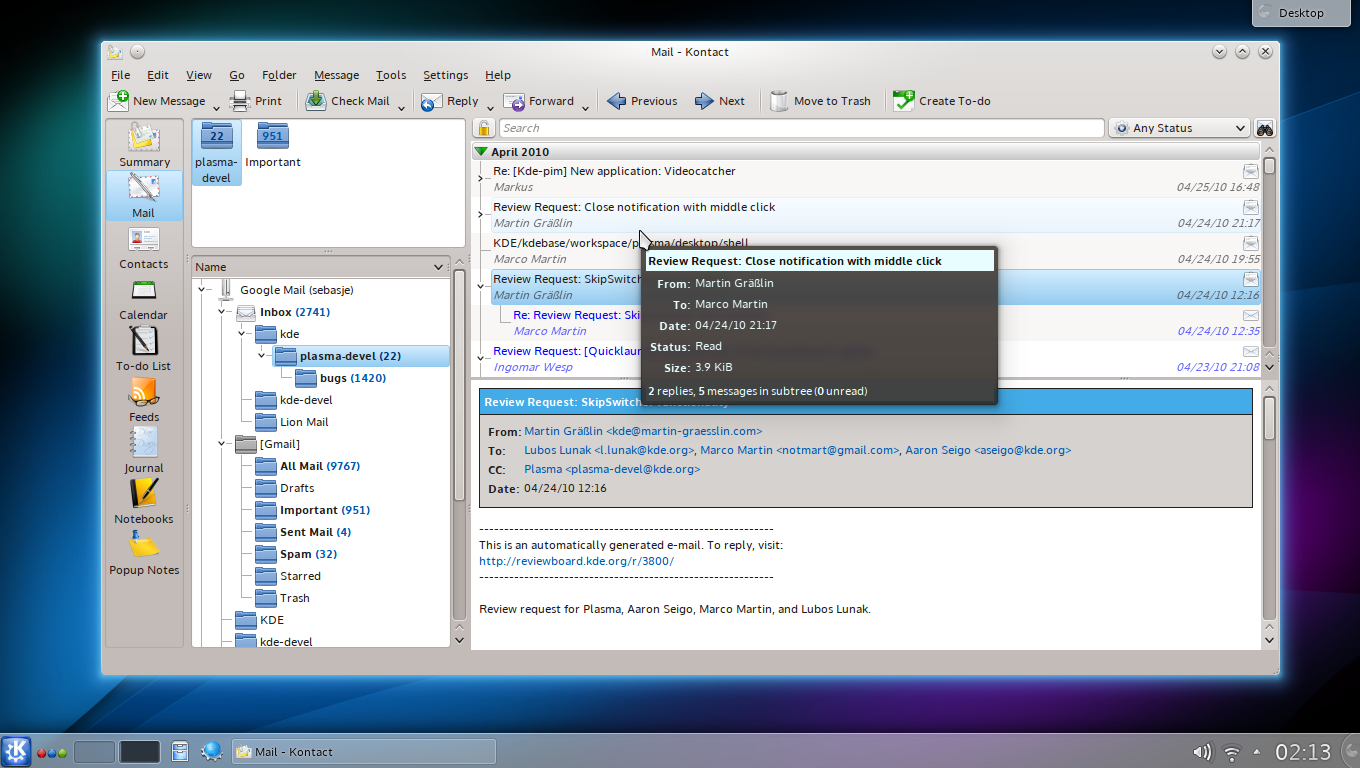The height and width of the screenshot is (768, 1360).
Task: Click the Print toolbar button
Action: click(x=256, y=101)
